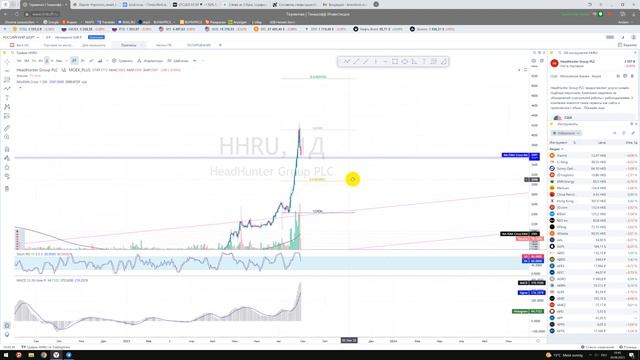Switch to the Прогнозы tab
The width and height of the screenshot is (640, 360).
[129, 45]
